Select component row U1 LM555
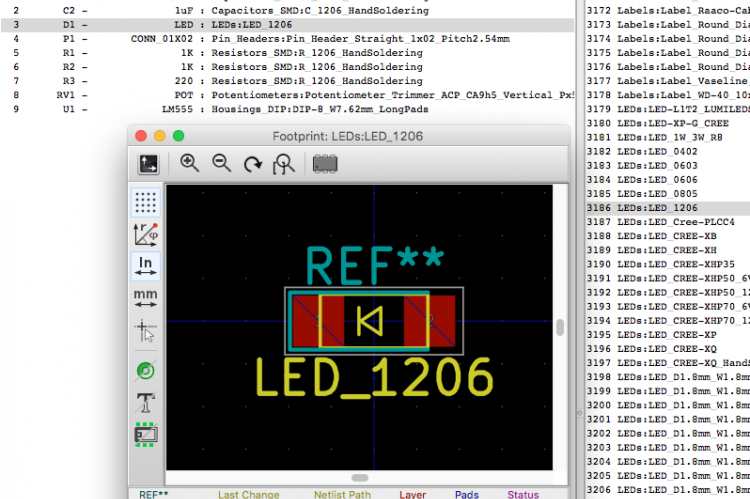The height and width of the screenshot is (499, 750). point(287,110)
